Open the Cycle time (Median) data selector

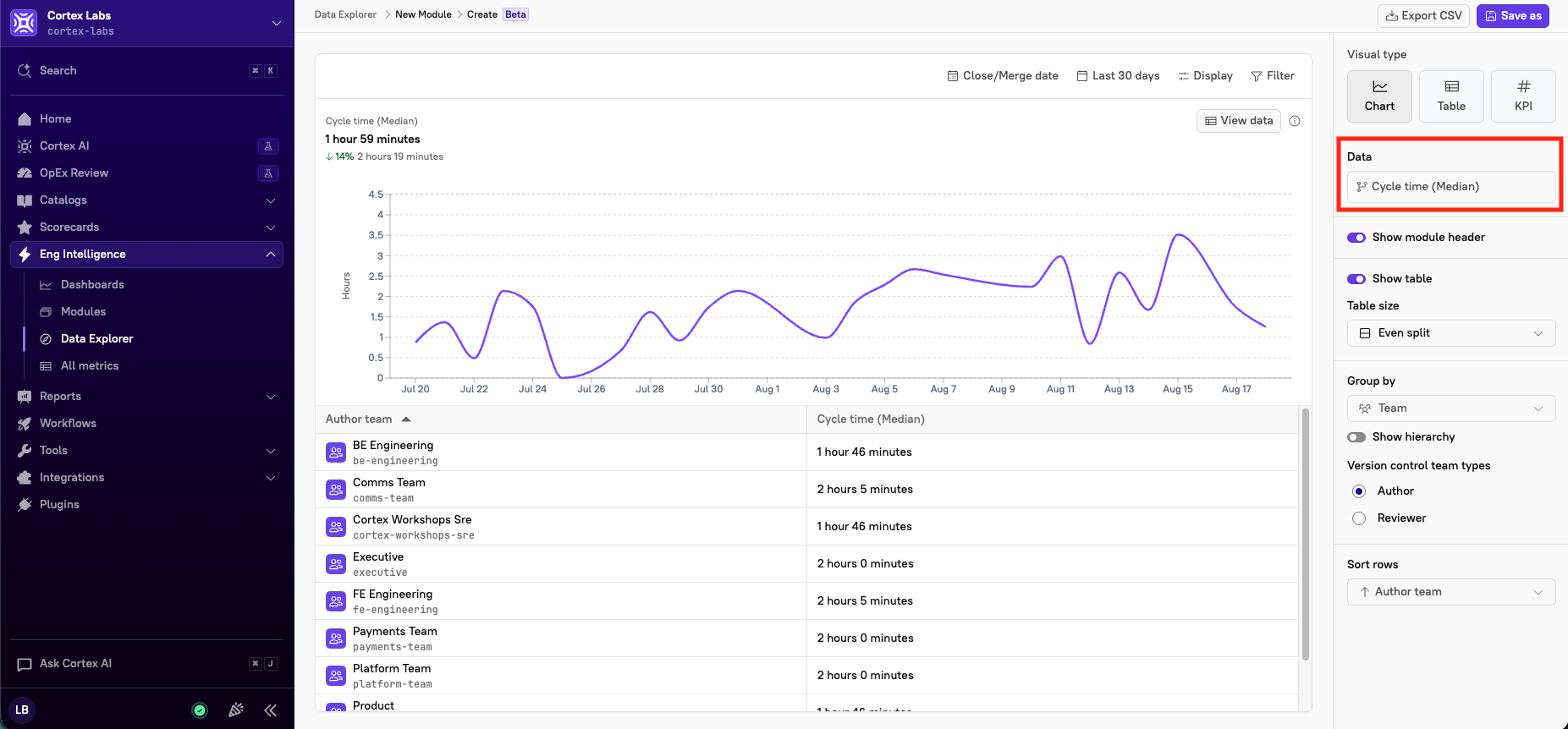tap(1451, 187)
